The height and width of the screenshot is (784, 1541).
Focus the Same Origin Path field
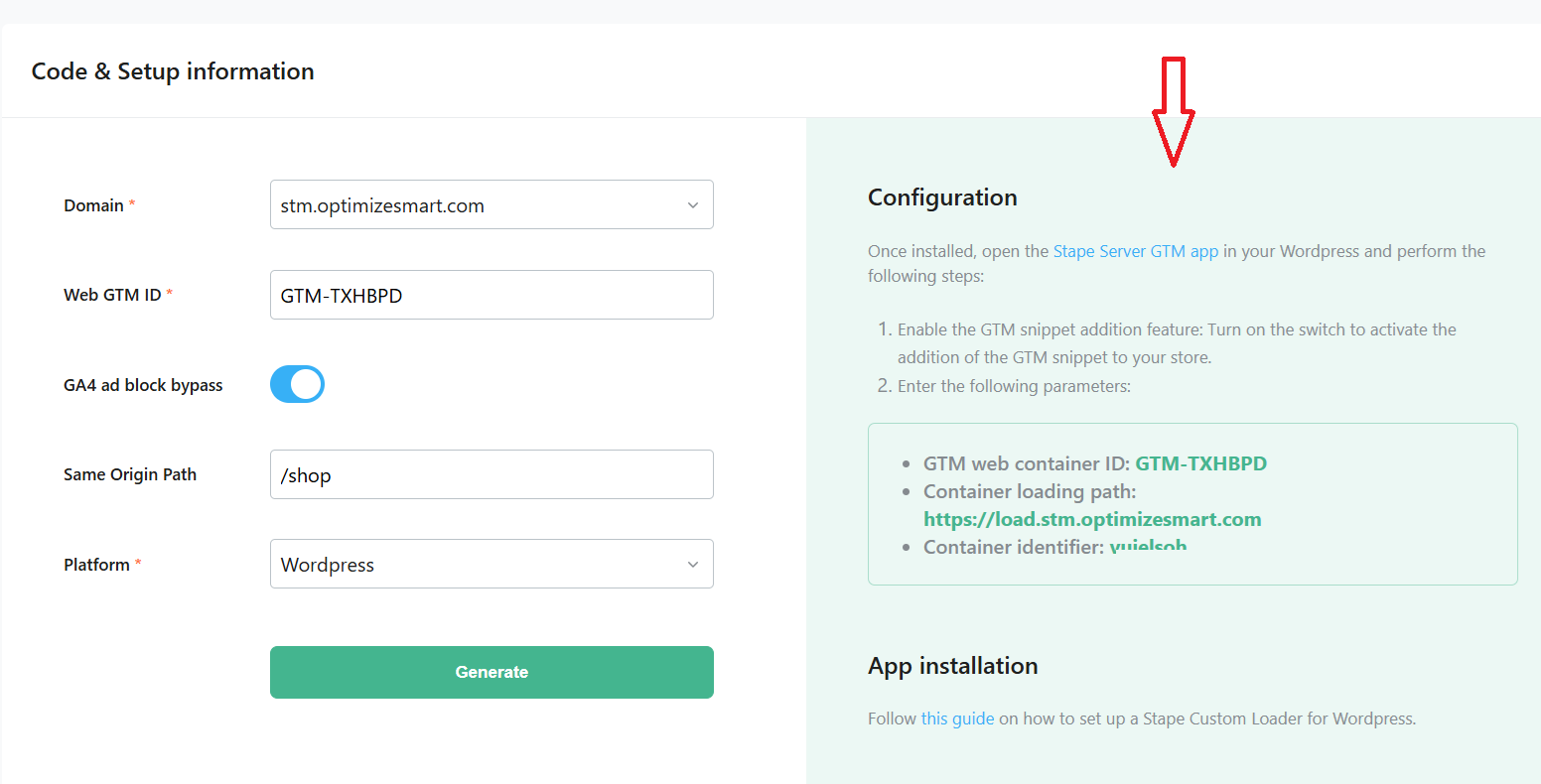pos(491,475)
